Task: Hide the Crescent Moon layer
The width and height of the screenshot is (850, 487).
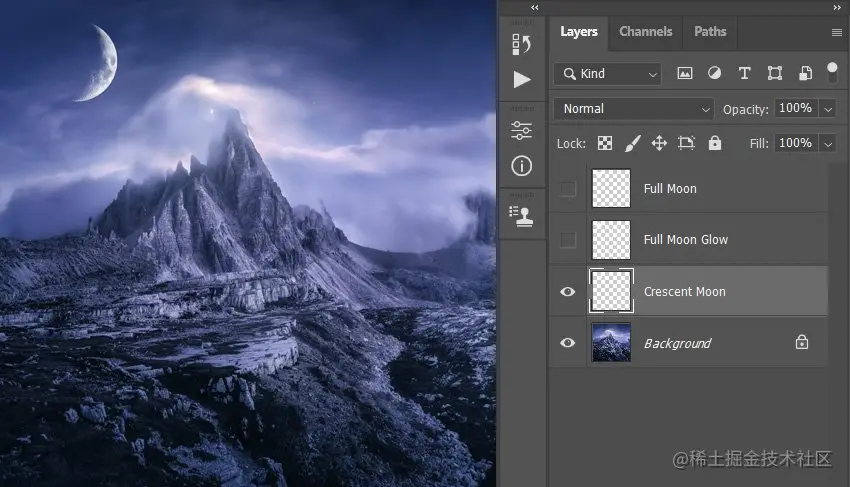Action: (x=568, y=292)
